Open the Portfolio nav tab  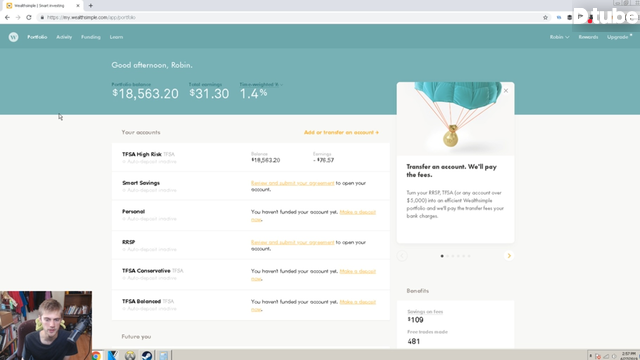pyautogui.click(x=37, y=37)
